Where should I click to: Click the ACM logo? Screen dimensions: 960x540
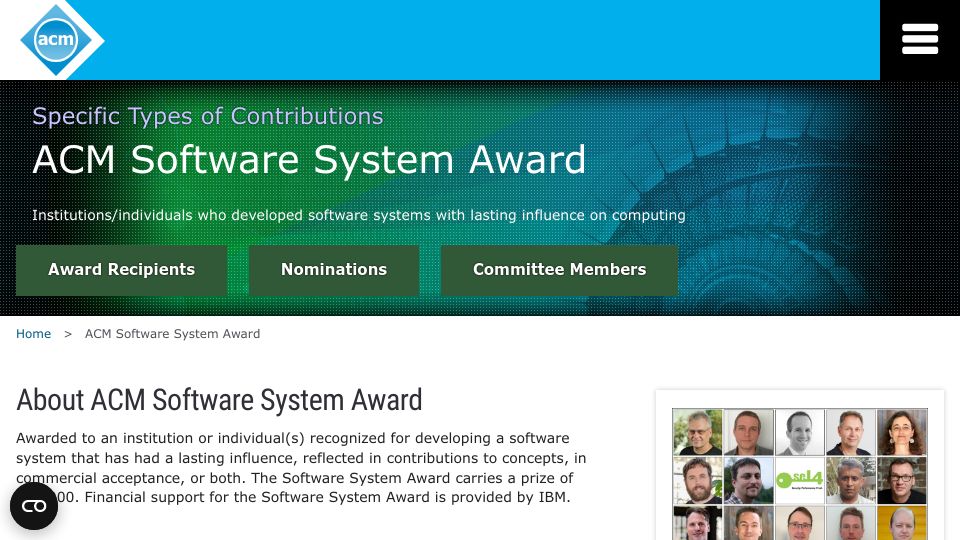coord(61,39)
